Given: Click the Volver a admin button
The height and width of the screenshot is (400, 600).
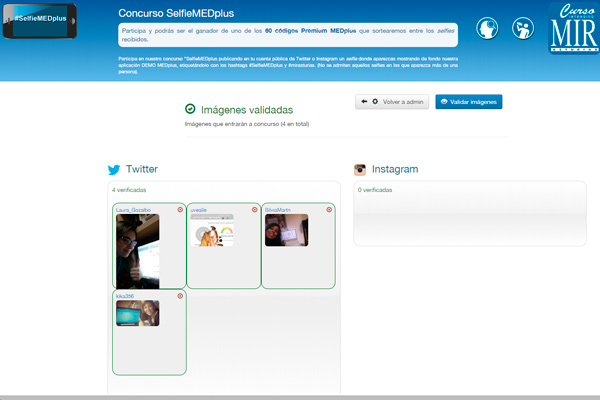Looking at the screenshot, I should pyautogui.click(x=392, y=102).
